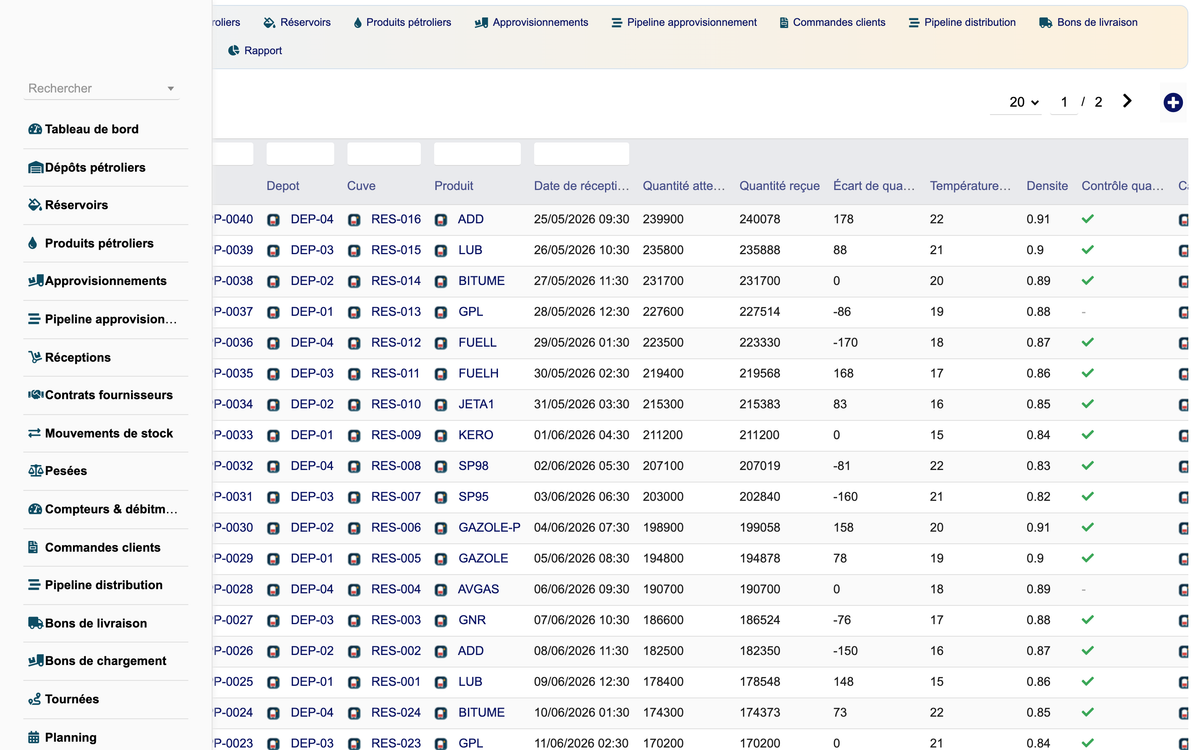Open the RES-011 tank link
Screen dimensions: 1200x750
pos(396,374)
